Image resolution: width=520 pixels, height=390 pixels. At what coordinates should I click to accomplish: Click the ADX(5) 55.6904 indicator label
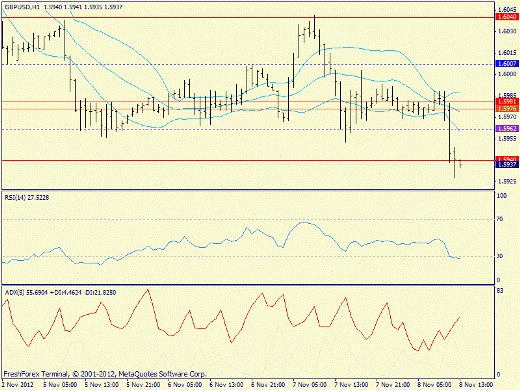[x=27, y=292]
